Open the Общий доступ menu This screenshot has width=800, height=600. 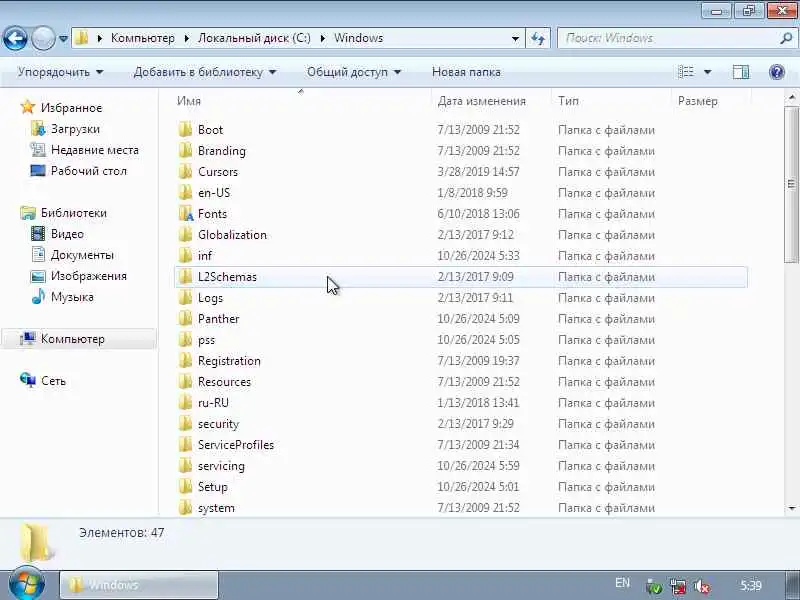(x=354, y=72)
